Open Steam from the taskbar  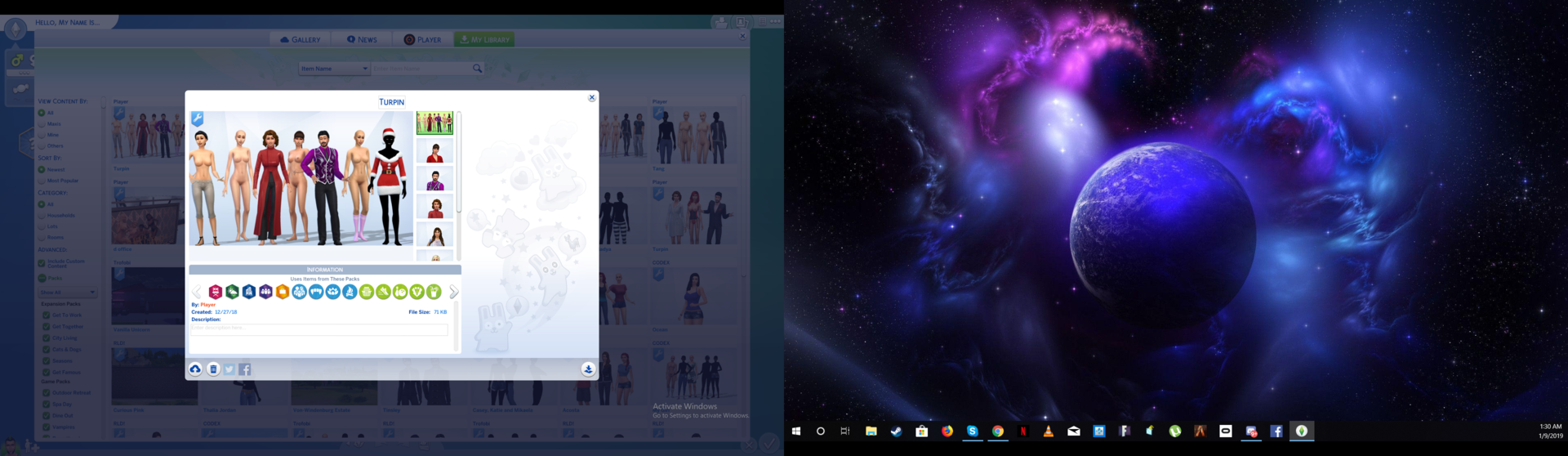[x=897, y=431]
